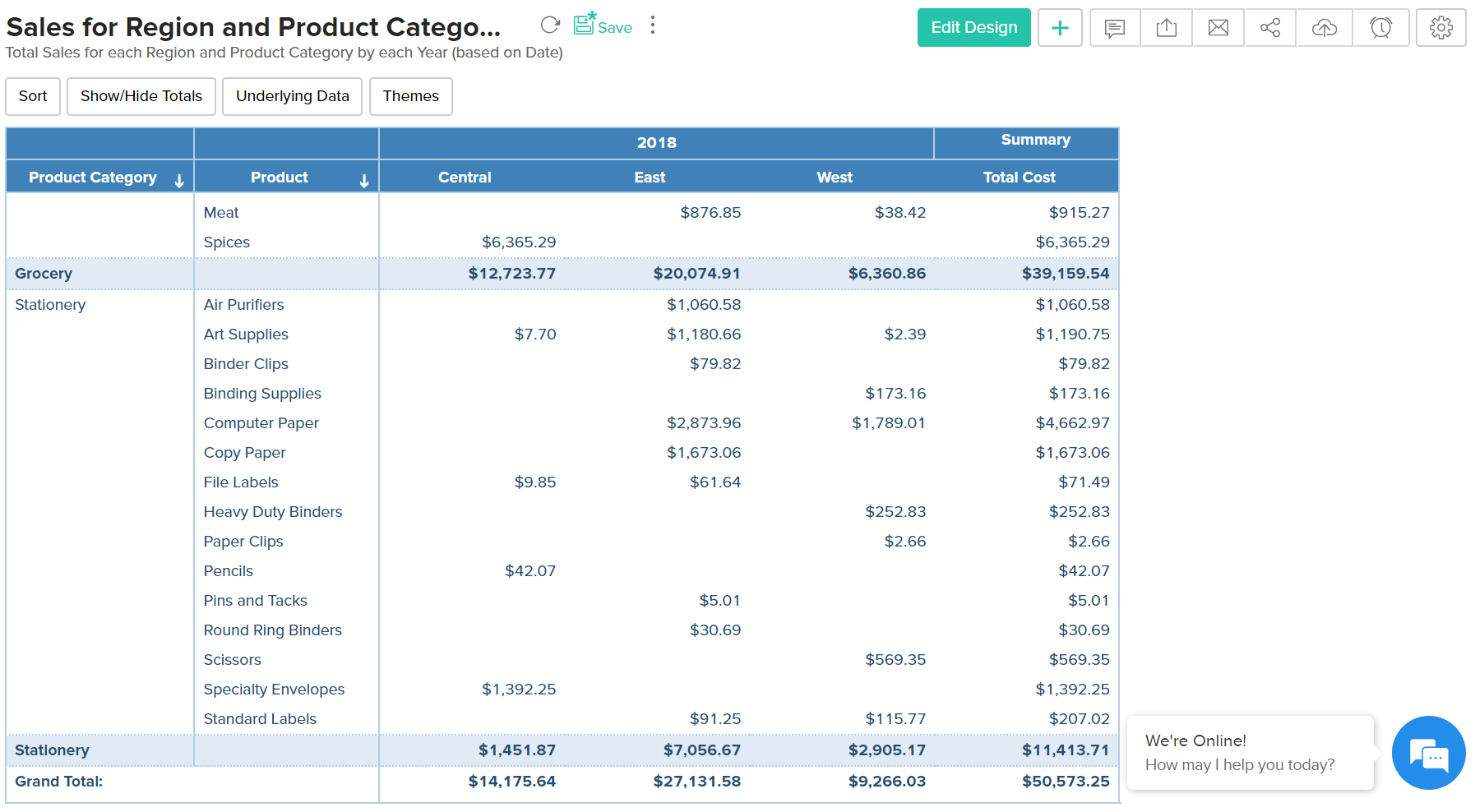
Task: Open the Themes menu
Action: [410, 96]
